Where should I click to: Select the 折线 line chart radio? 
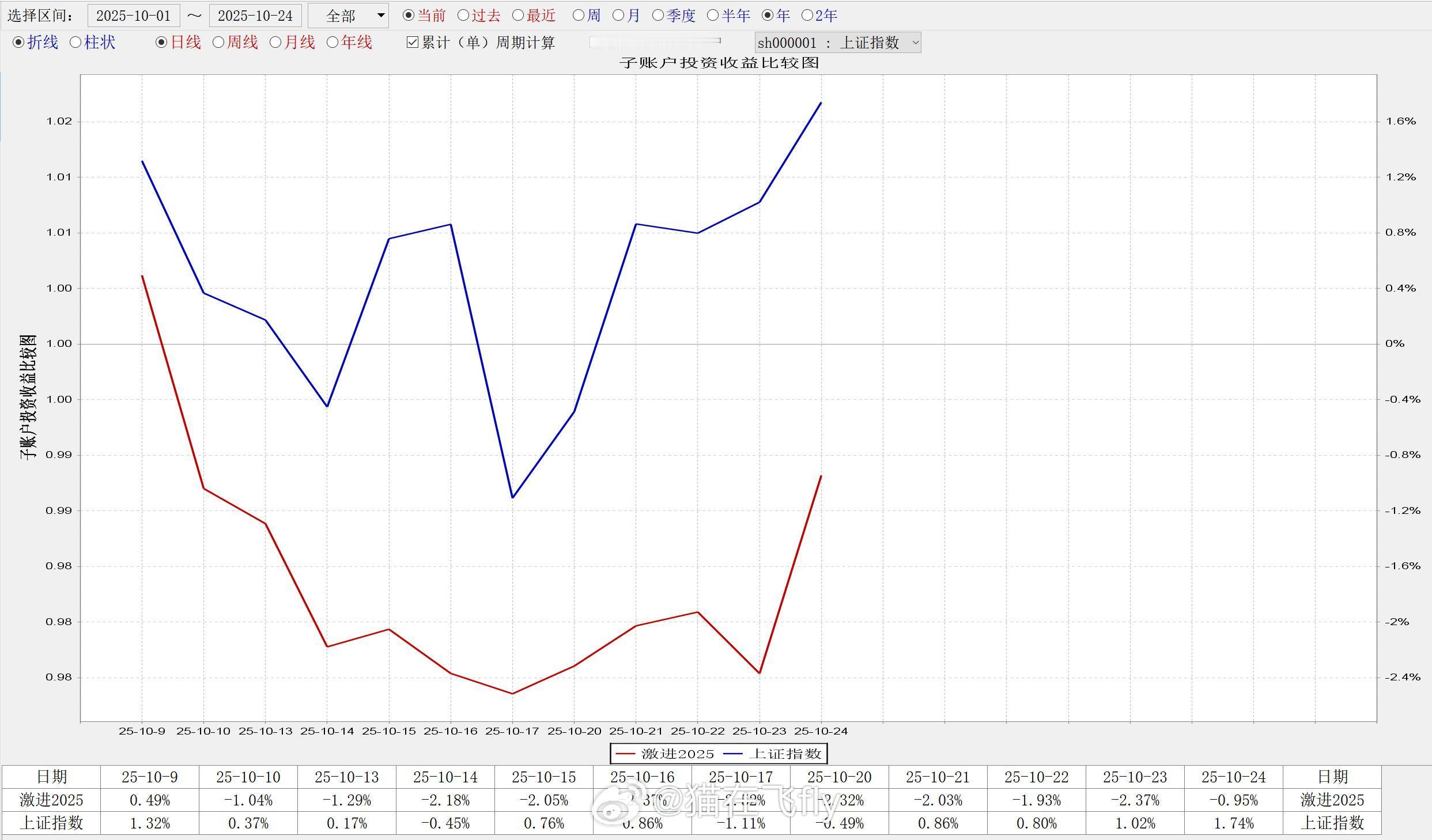pos(18,43)
